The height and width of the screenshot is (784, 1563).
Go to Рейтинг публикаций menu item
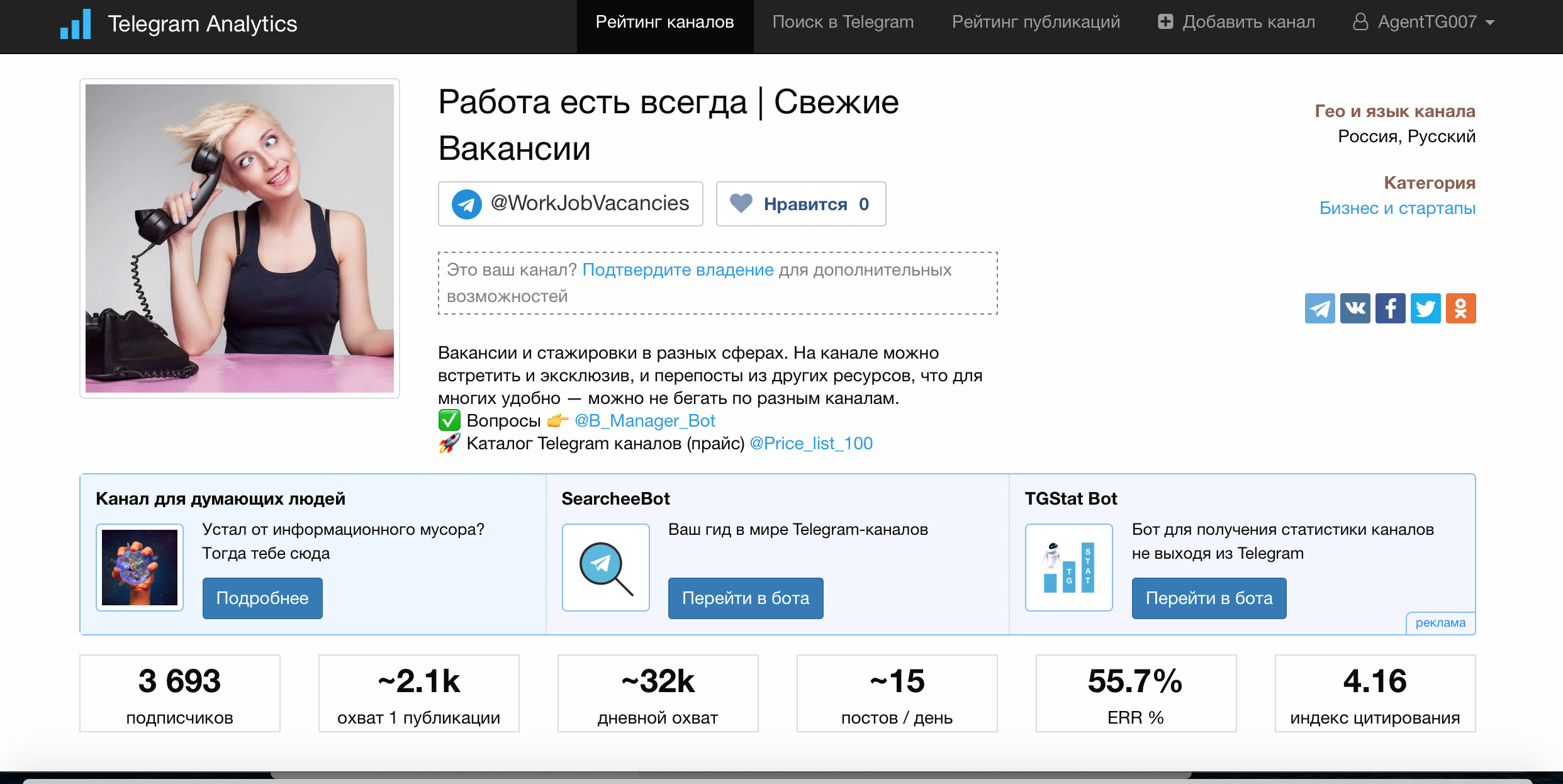tap(1036, 22)
